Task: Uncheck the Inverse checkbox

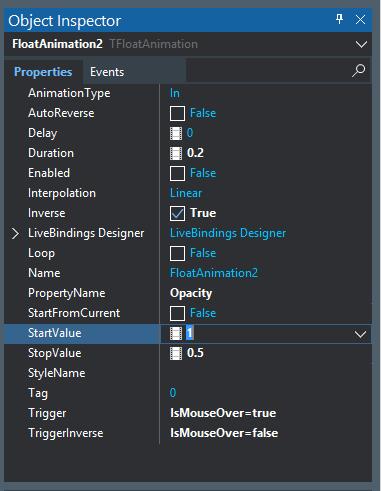Action: click(x=177, y=213)
